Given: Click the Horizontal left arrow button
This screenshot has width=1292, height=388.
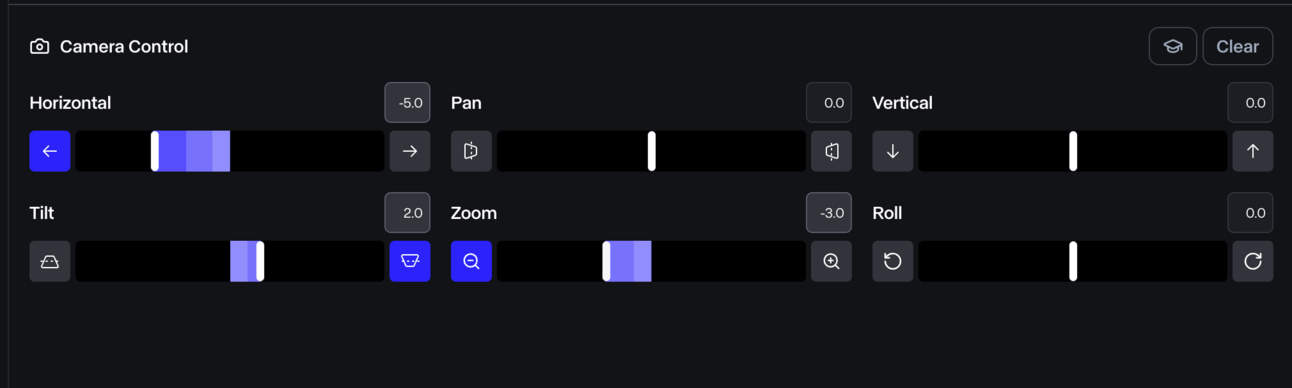Looking at the screenshot, I should (x=49, y=151).
